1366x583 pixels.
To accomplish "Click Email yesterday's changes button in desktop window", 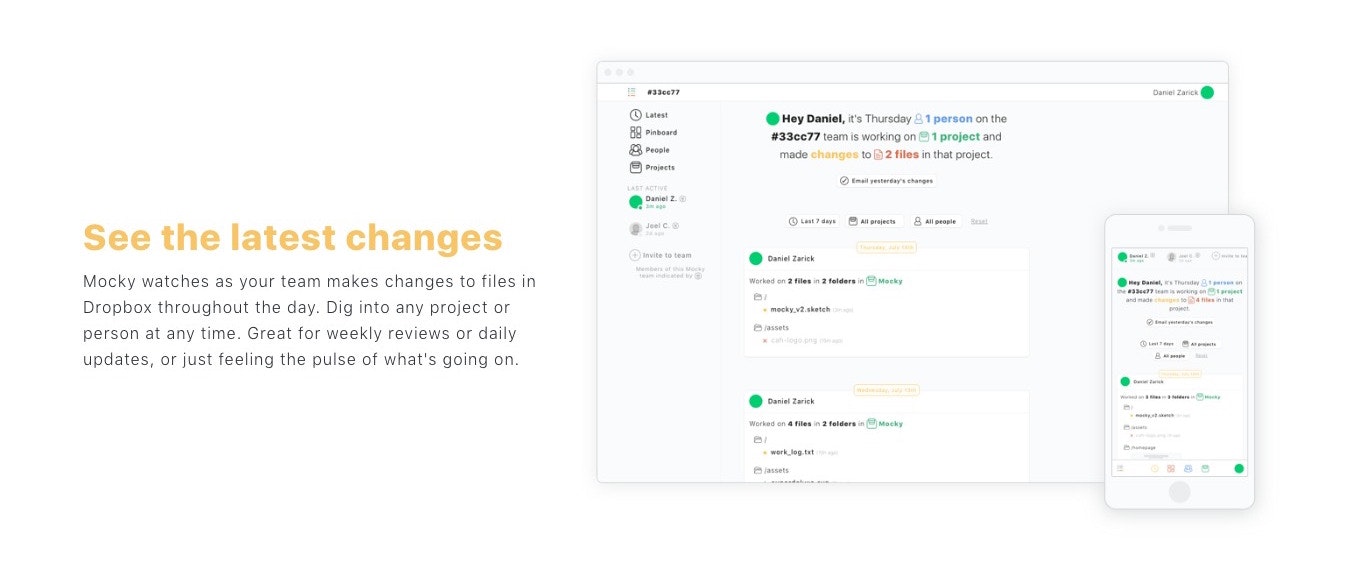I will point(887,181).
